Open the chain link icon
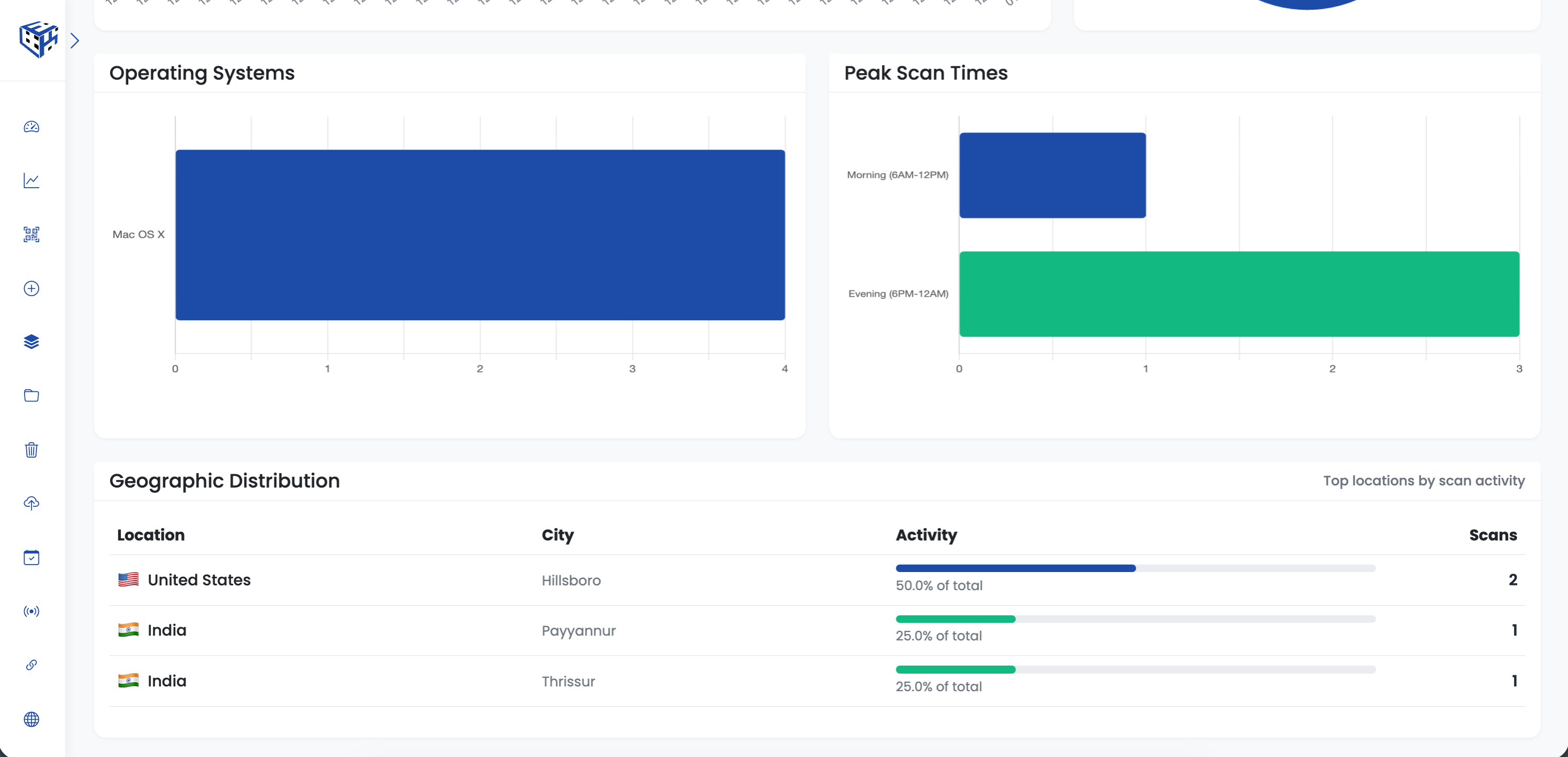The width and height of the screenshot is (1568, 757). pos(32,665)
